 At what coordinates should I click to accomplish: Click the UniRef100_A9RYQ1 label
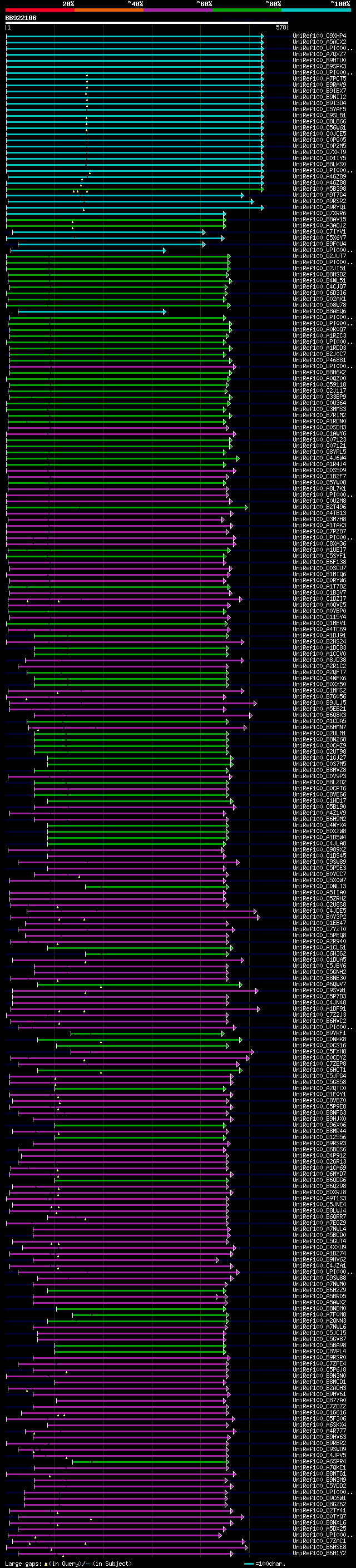click(319, 207)
